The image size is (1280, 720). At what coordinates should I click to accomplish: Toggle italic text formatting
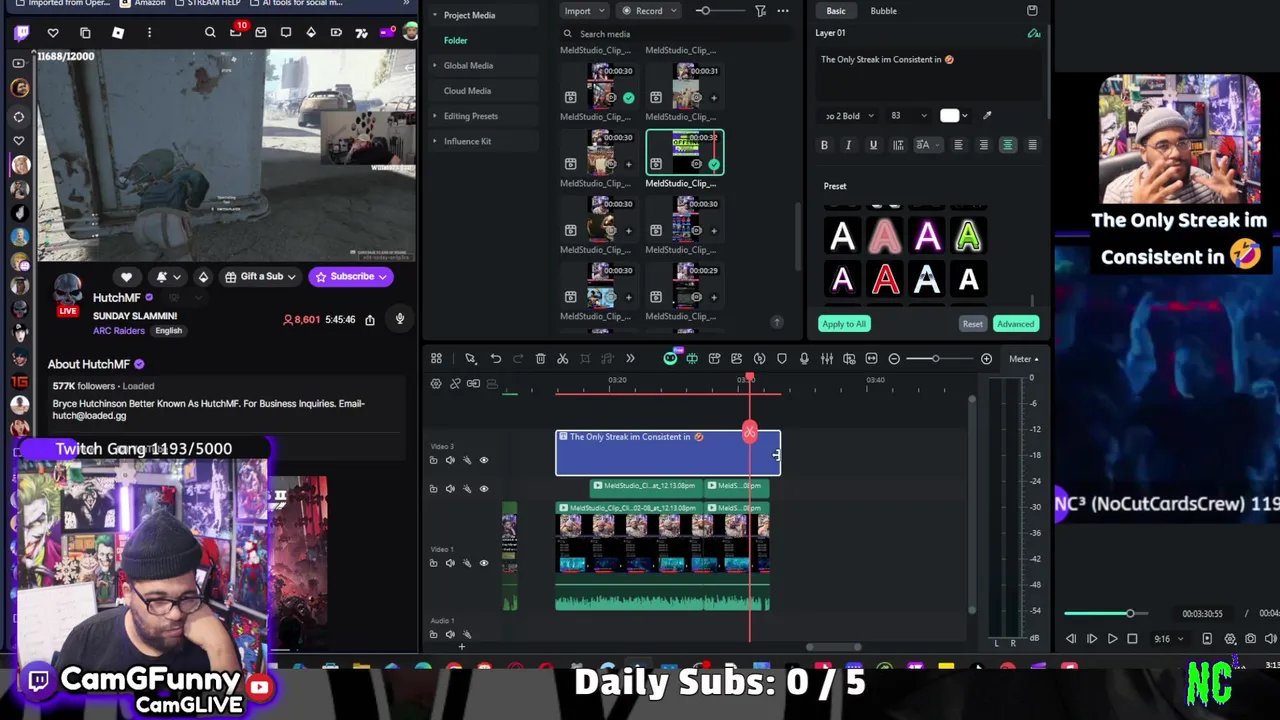848,145
